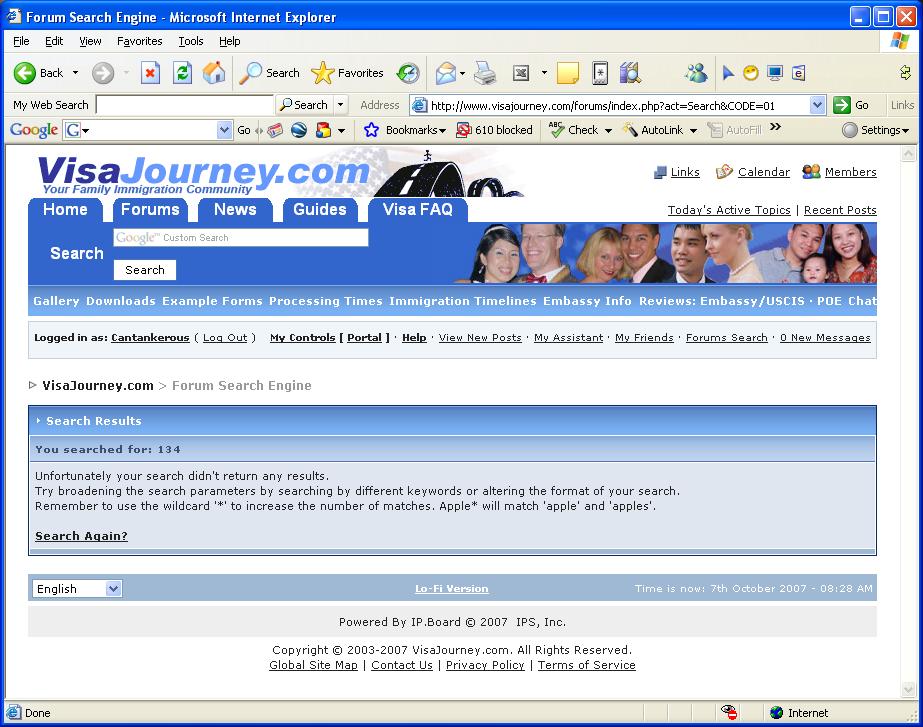Click the Log Out link
The image size is (923, 727).
225,338
